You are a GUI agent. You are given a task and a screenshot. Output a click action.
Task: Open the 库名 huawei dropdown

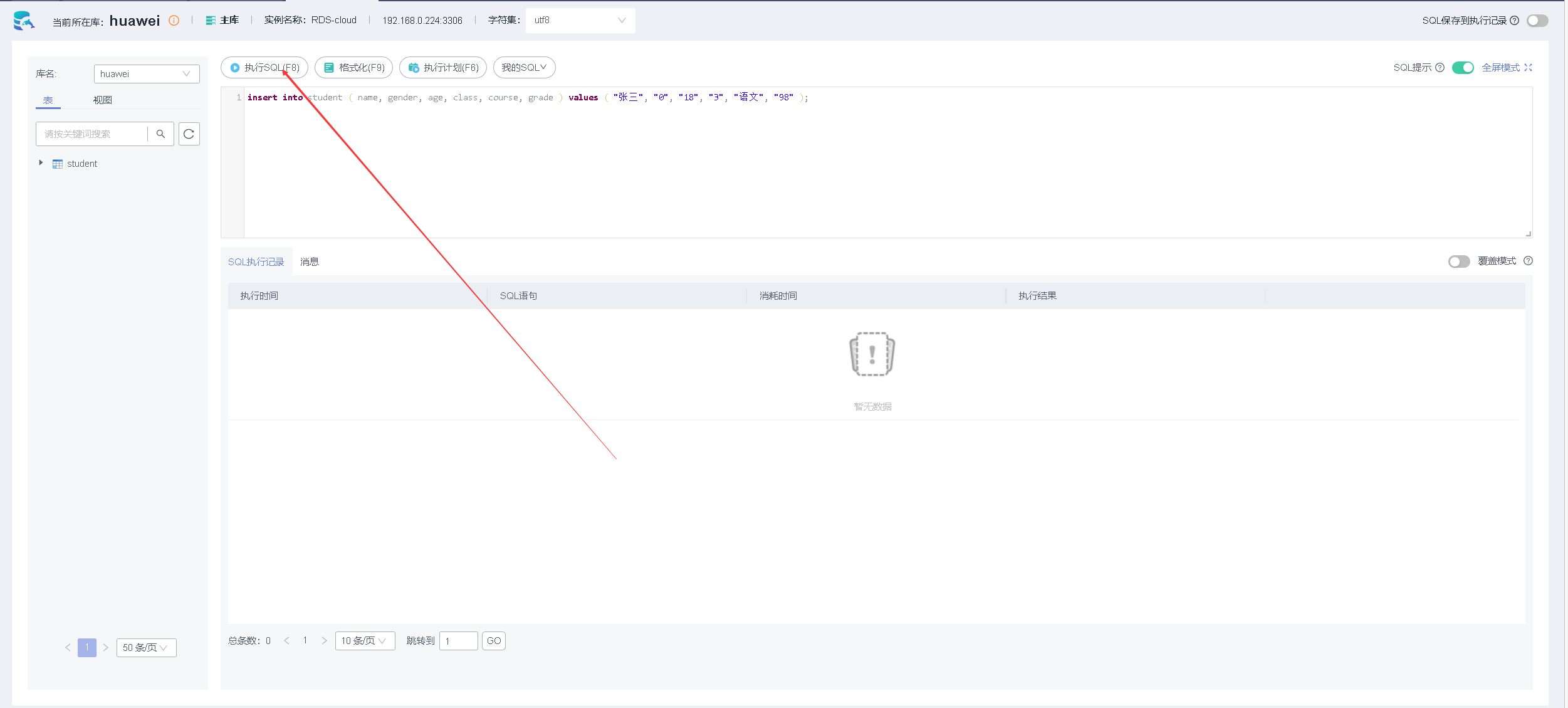click(146, 74)
